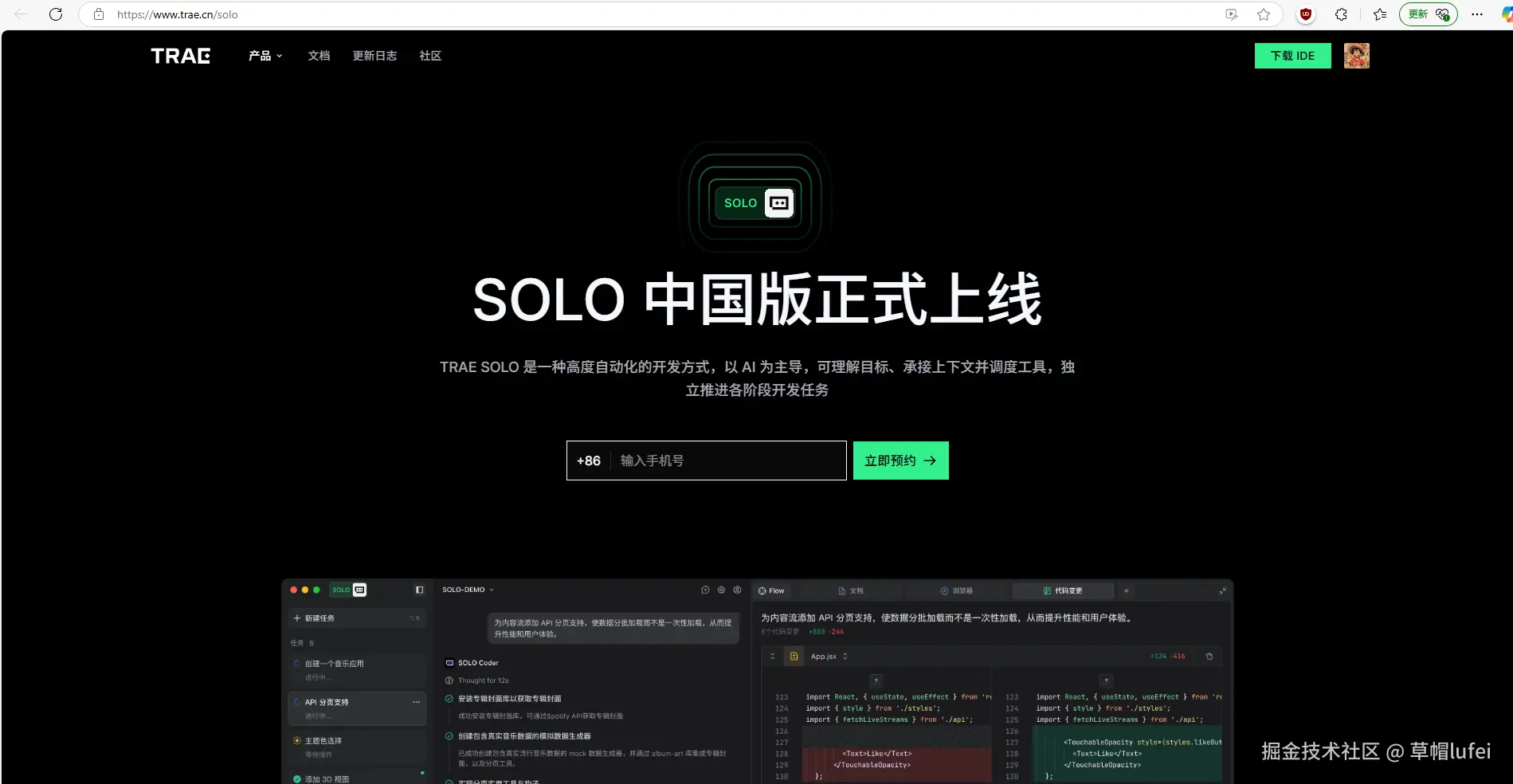
Task: Open the more options dots on API 分页支持
Action: point(416,702)
